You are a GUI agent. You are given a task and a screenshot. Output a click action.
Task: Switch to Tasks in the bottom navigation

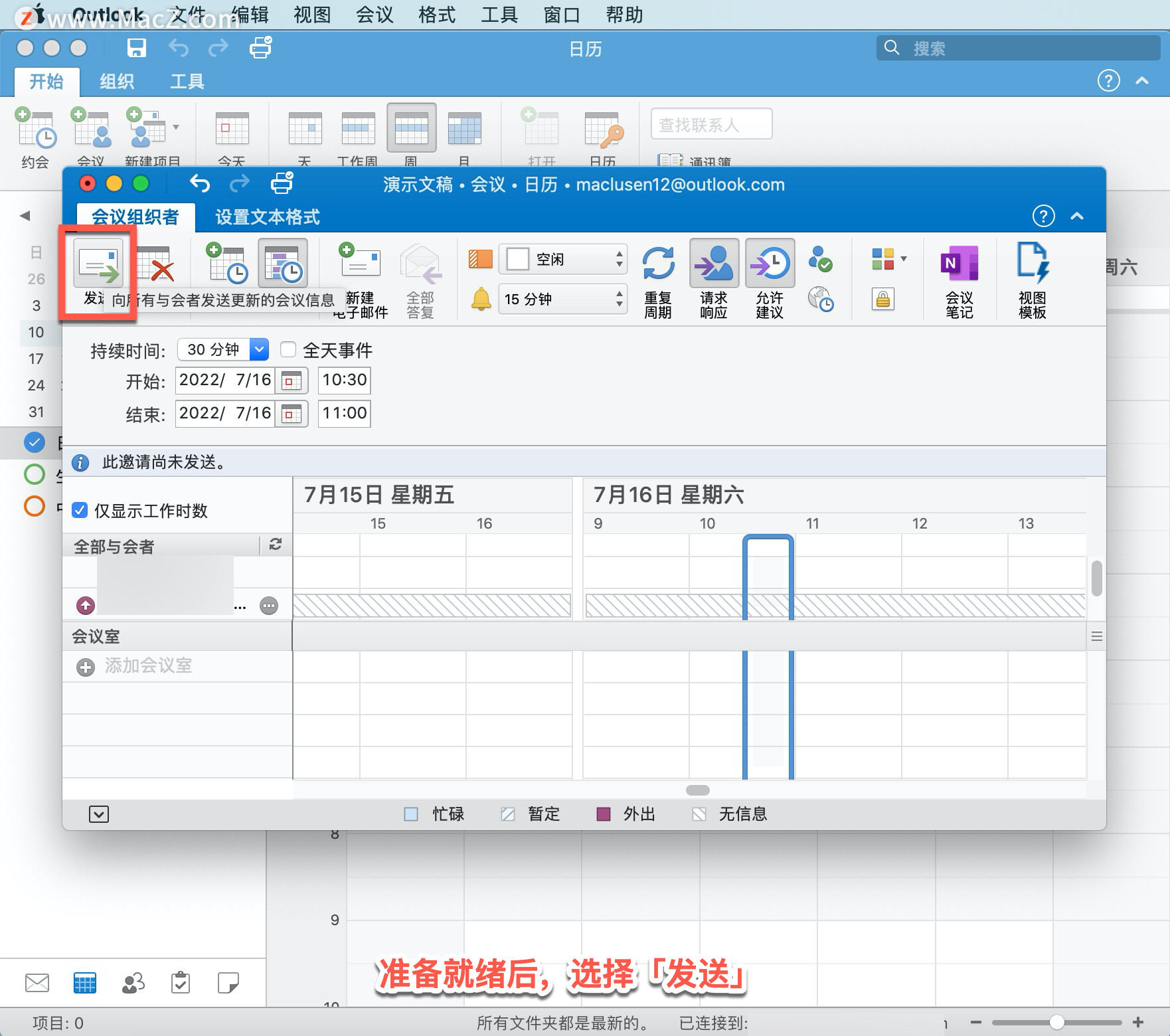(181, 983)
